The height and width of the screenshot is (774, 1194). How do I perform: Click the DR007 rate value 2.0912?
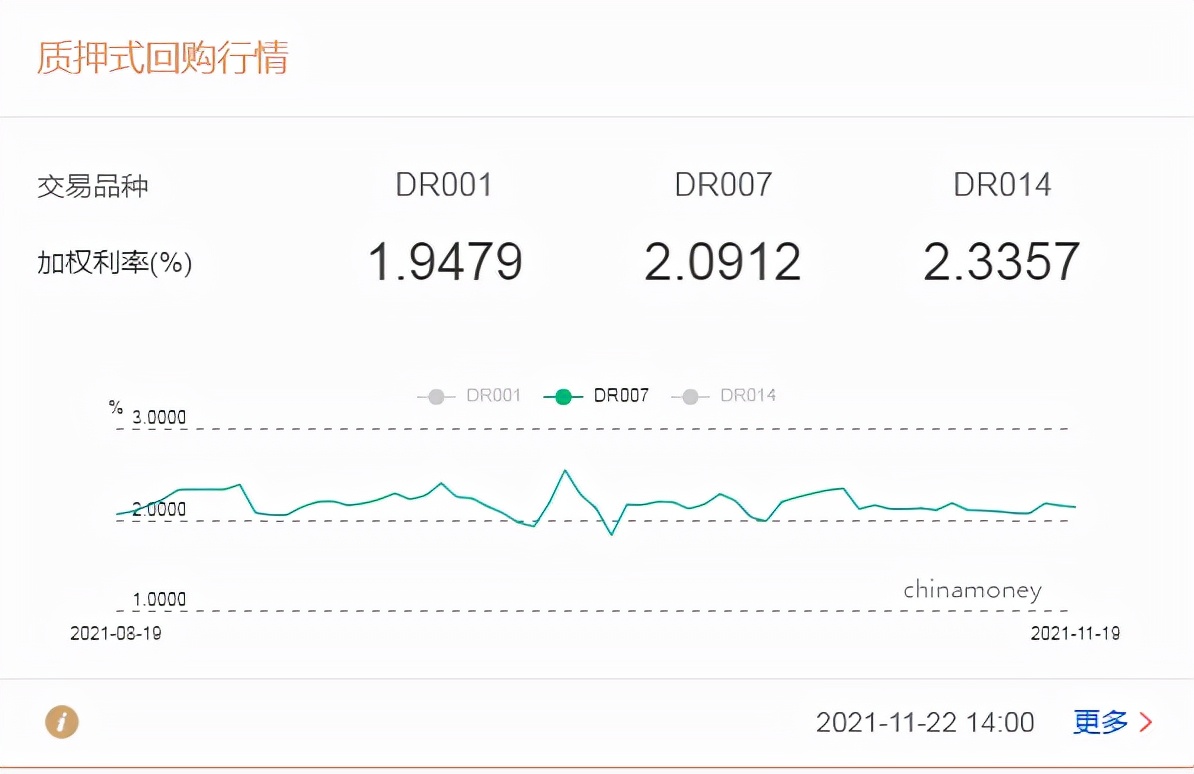pos(722,262)
